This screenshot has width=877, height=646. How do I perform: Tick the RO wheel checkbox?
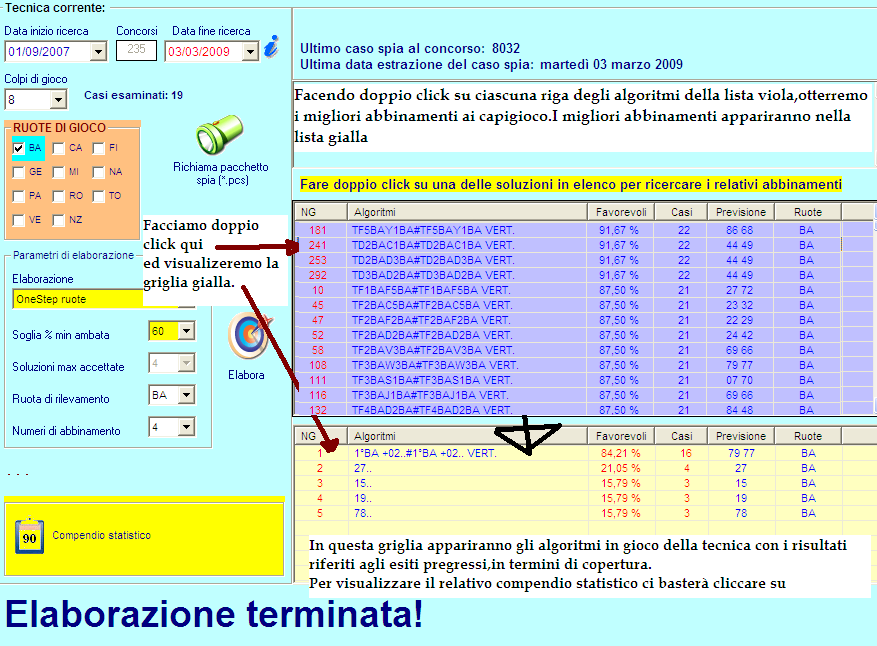(58, 196)
